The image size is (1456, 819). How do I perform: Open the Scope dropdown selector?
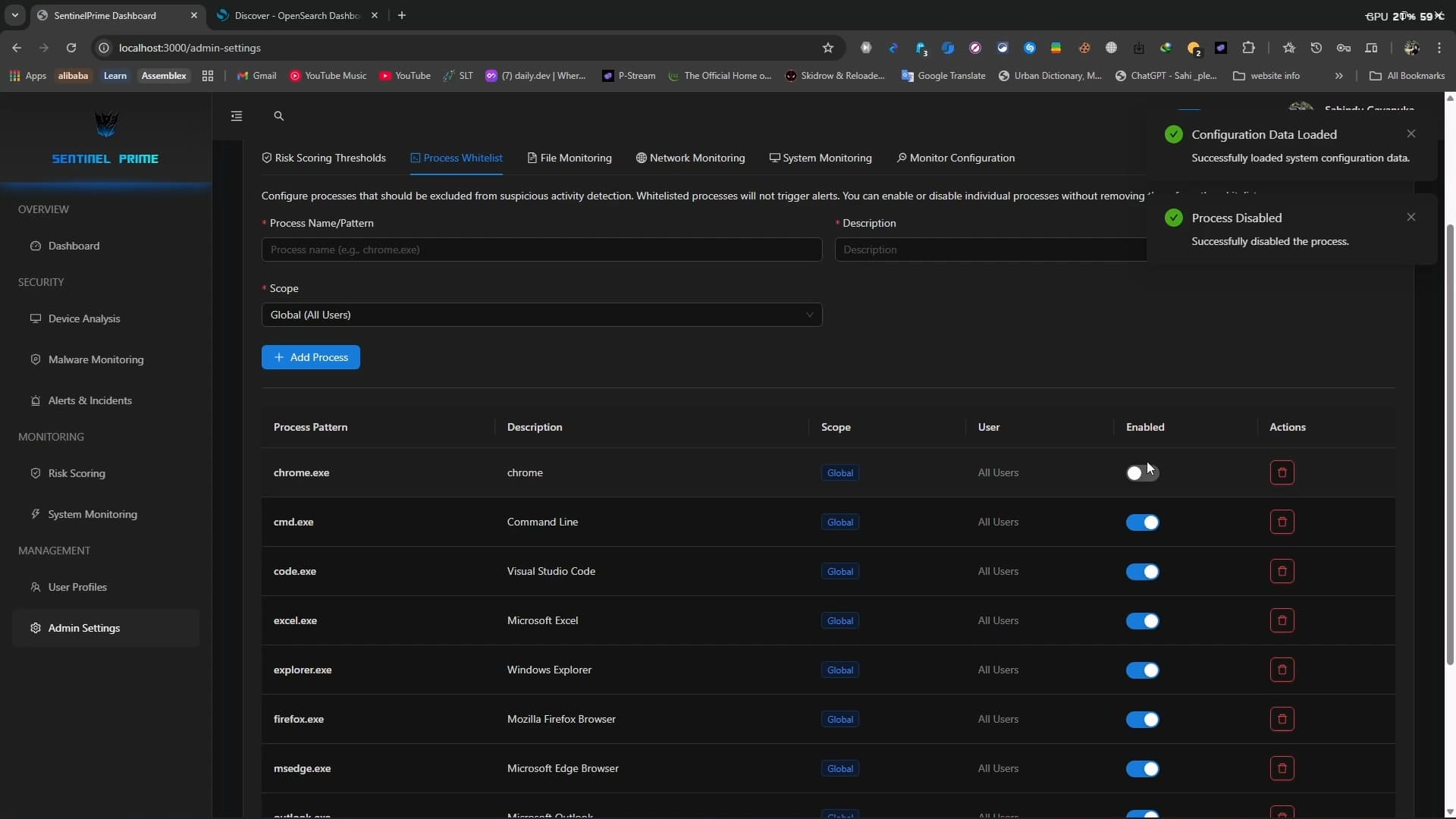(x=541, y=315)
